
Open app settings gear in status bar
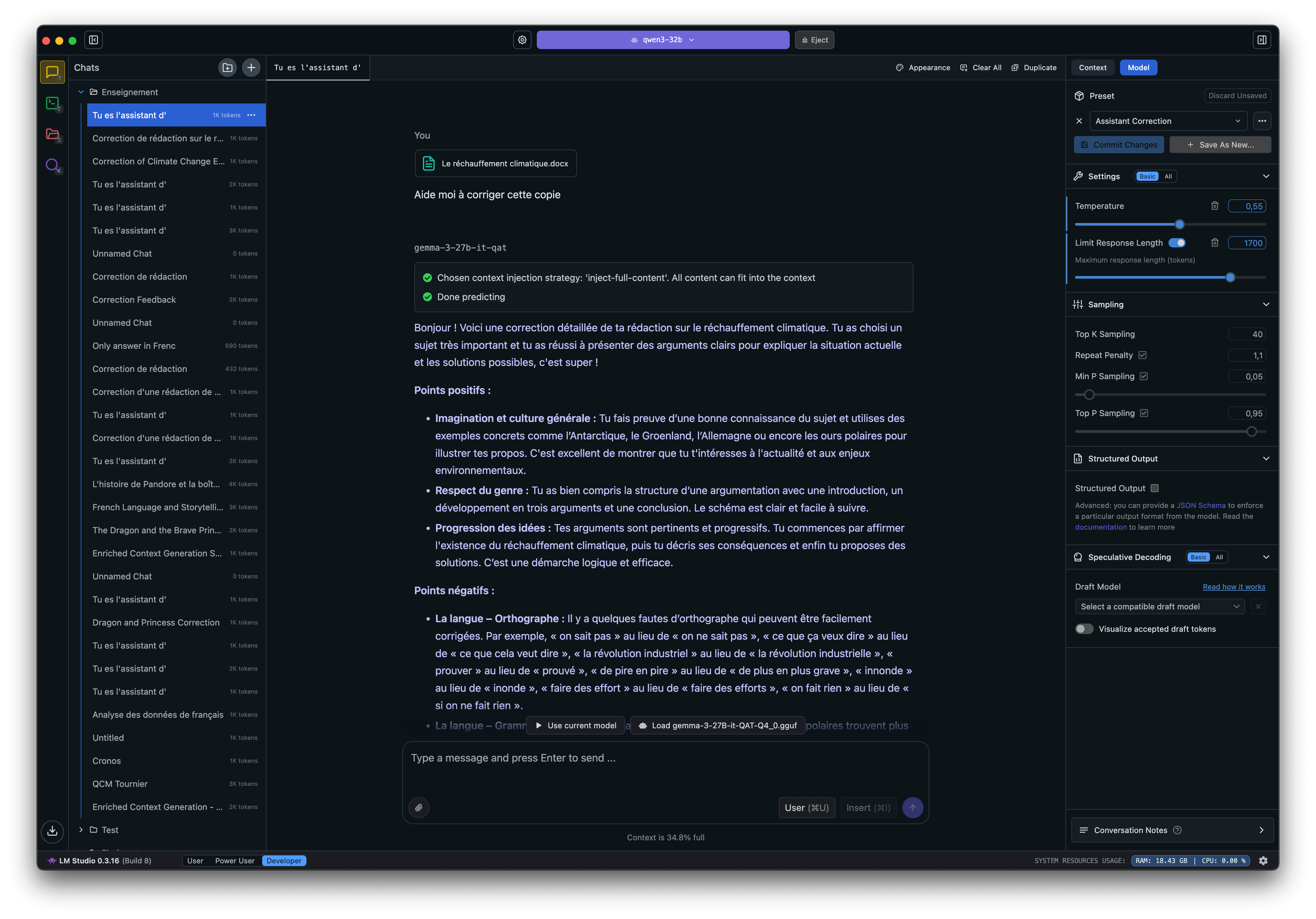click(1263, 860)
